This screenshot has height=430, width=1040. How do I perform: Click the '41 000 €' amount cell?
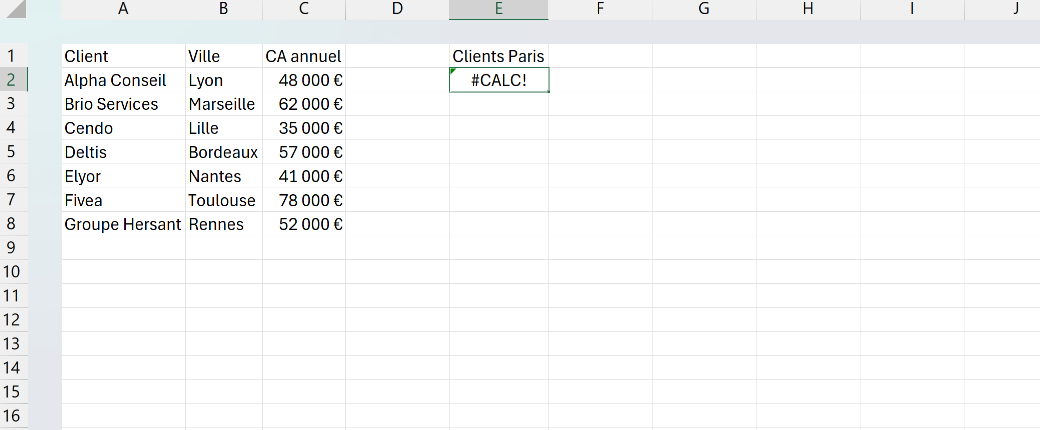(x=304, y=176)
